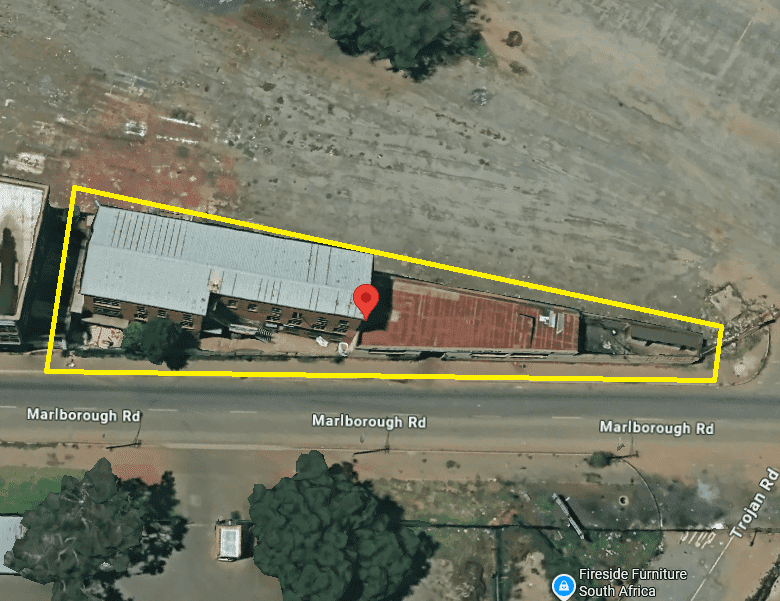Select the green lawn patch at left edge

[30, 490]
